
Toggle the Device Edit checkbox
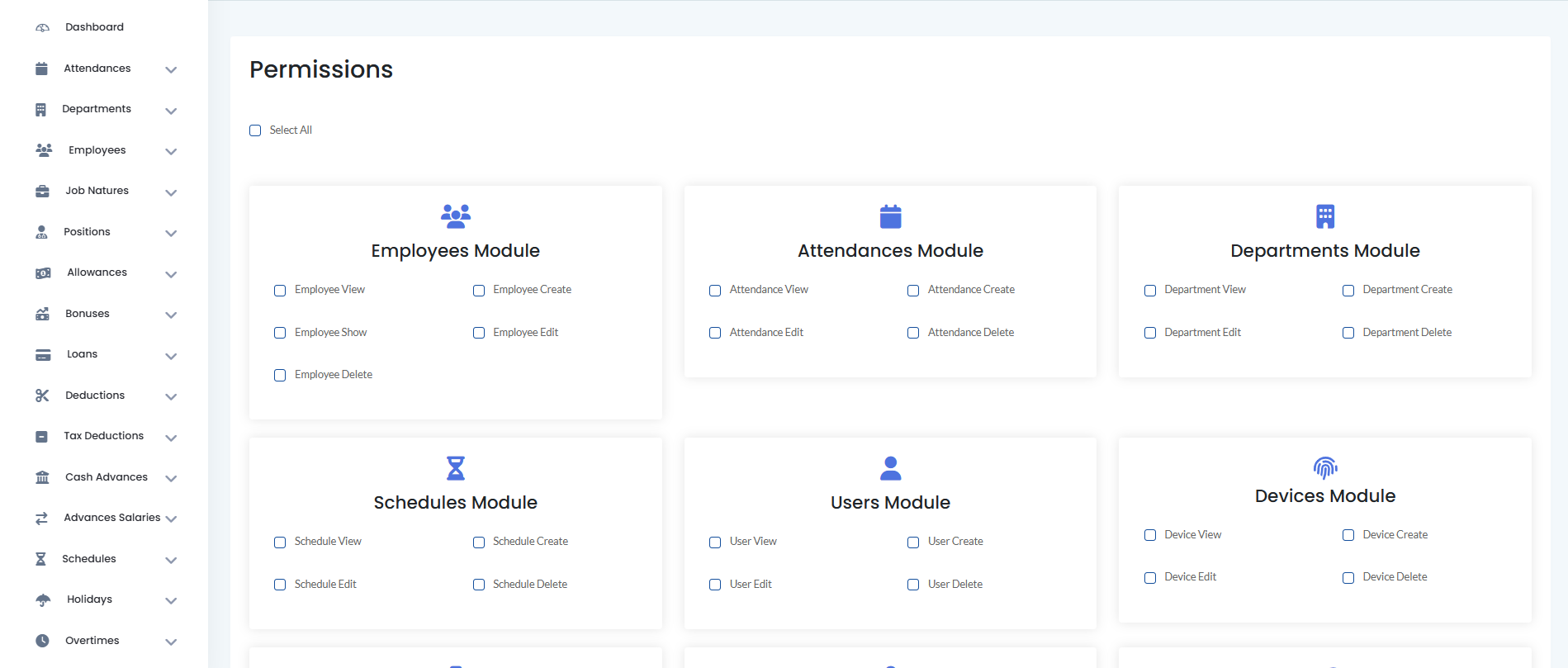click(1149, 578)
